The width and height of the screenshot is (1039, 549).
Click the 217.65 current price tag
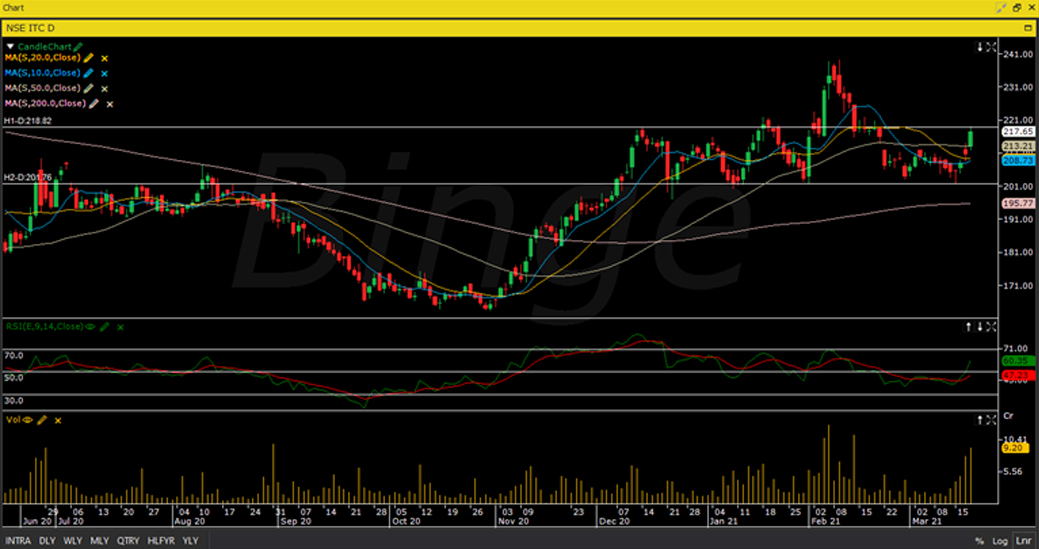click(x=1018, y=132)
